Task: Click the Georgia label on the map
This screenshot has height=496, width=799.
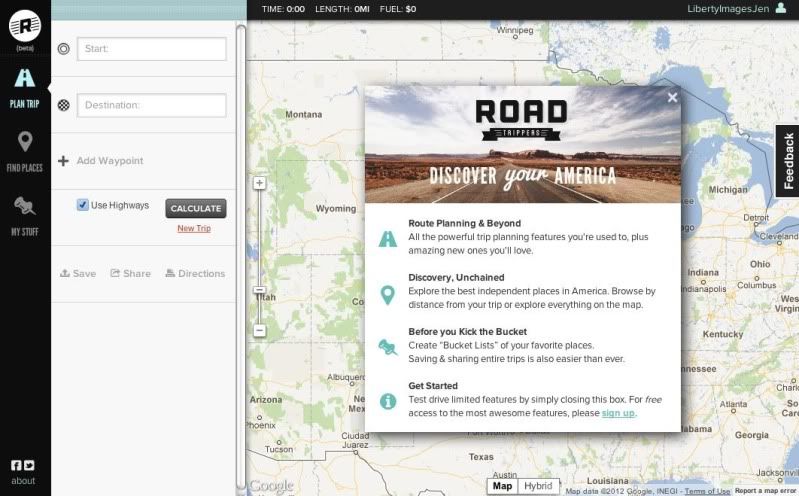Action: click(x=751, y=435)
